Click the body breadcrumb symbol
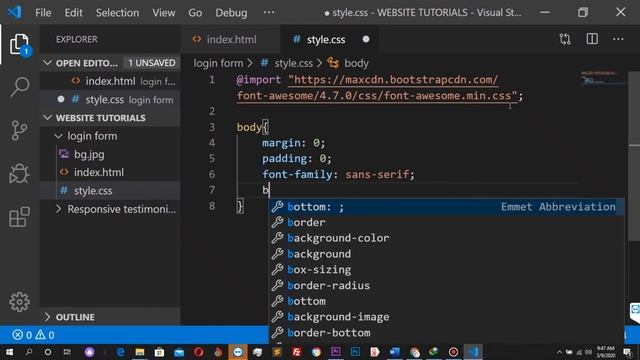Image resolution: width=640 pixels, height=360 pixels. click(x=348, y=63)
